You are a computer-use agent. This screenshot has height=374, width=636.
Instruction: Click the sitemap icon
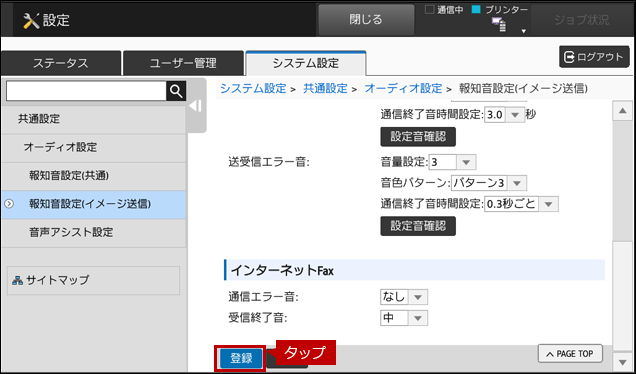point(17,280)
